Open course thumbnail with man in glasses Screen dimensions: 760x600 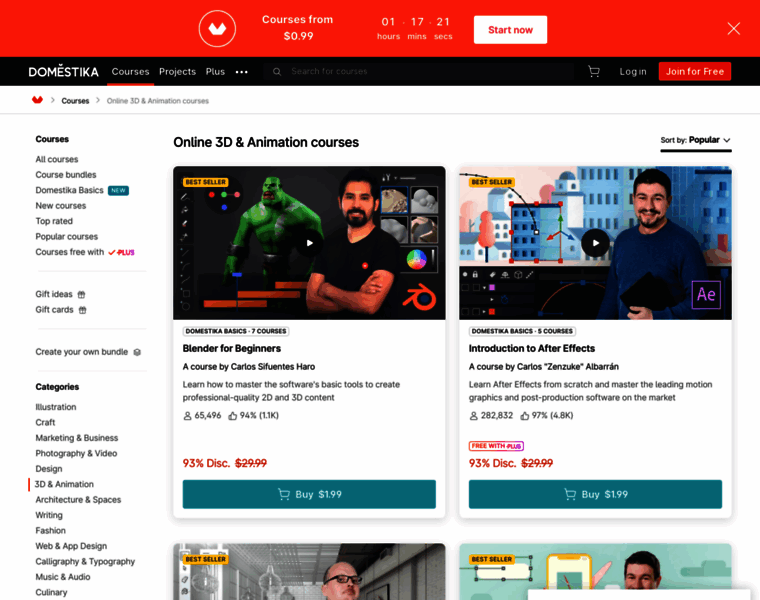click(x=309, y=571)
